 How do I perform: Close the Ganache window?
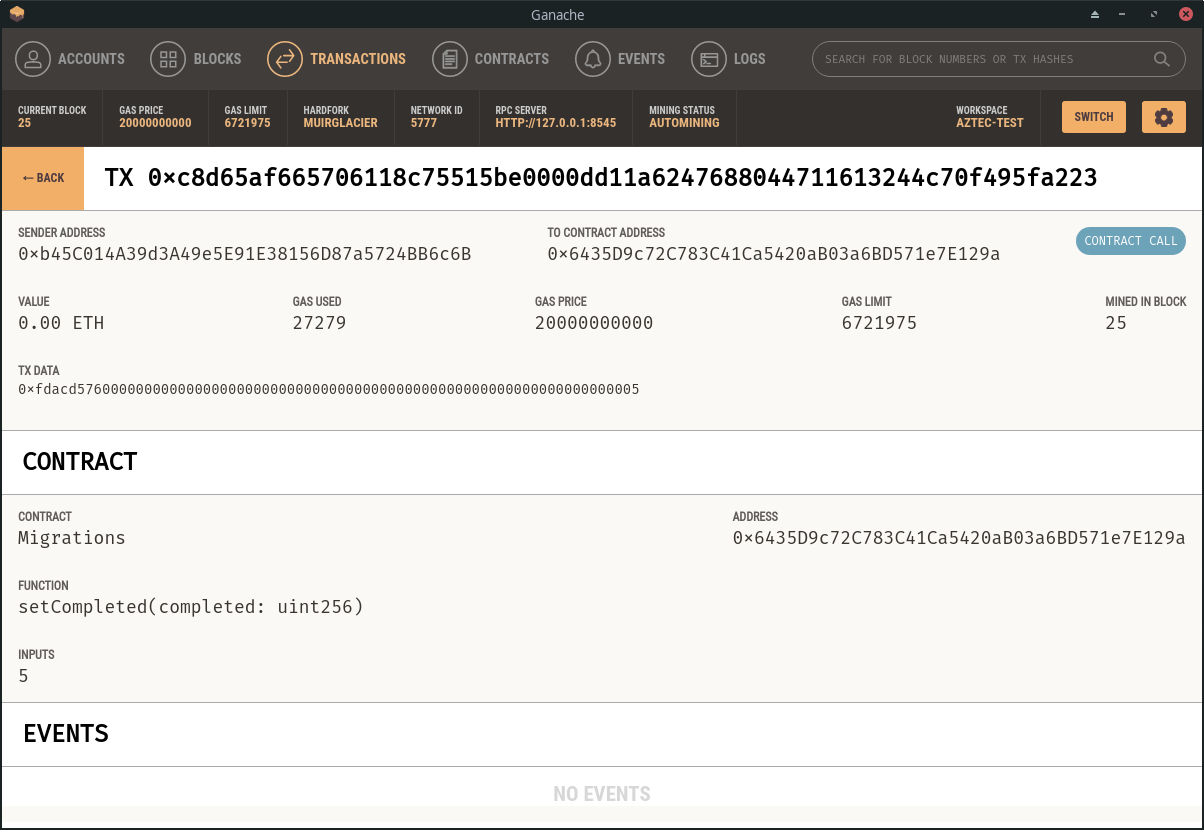tap(1186, 14)
